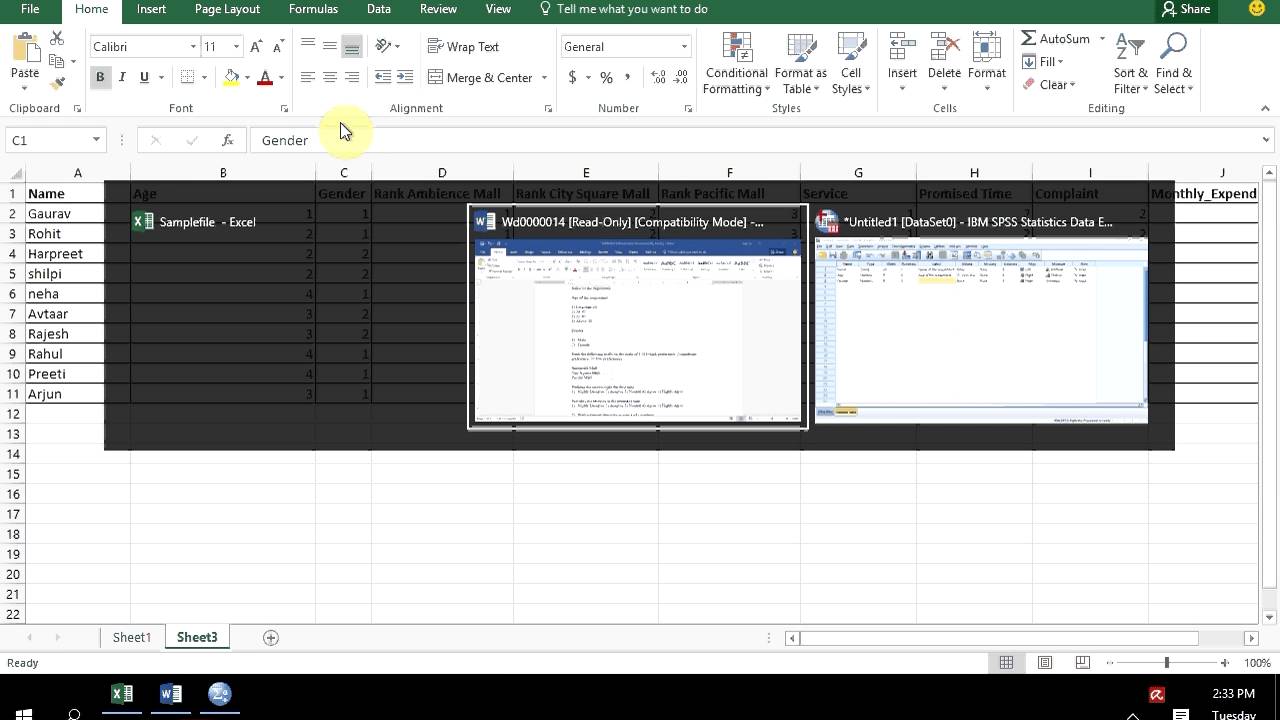Switch to the Page Layout tab
The width and height of the screenshot is (1280, 720).
227,9
